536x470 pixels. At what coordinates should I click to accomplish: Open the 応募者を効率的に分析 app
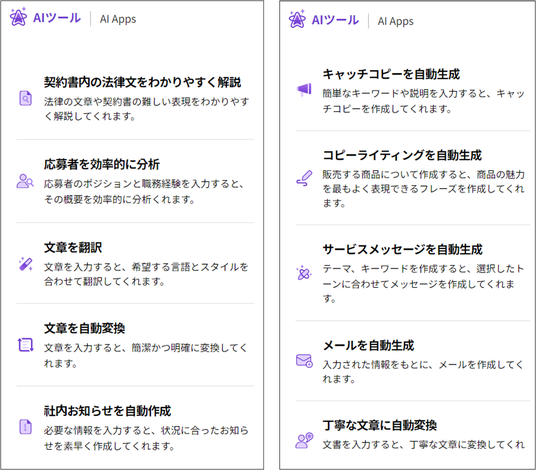pos(102,164)
